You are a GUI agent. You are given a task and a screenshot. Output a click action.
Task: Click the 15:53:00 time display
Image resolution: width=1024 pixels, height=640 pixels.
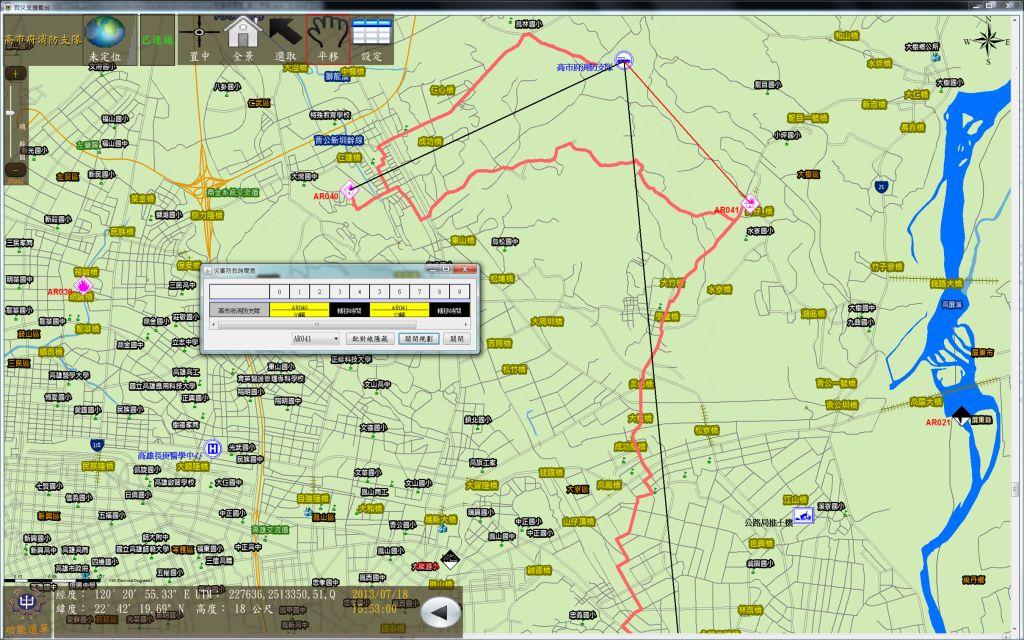374,608
